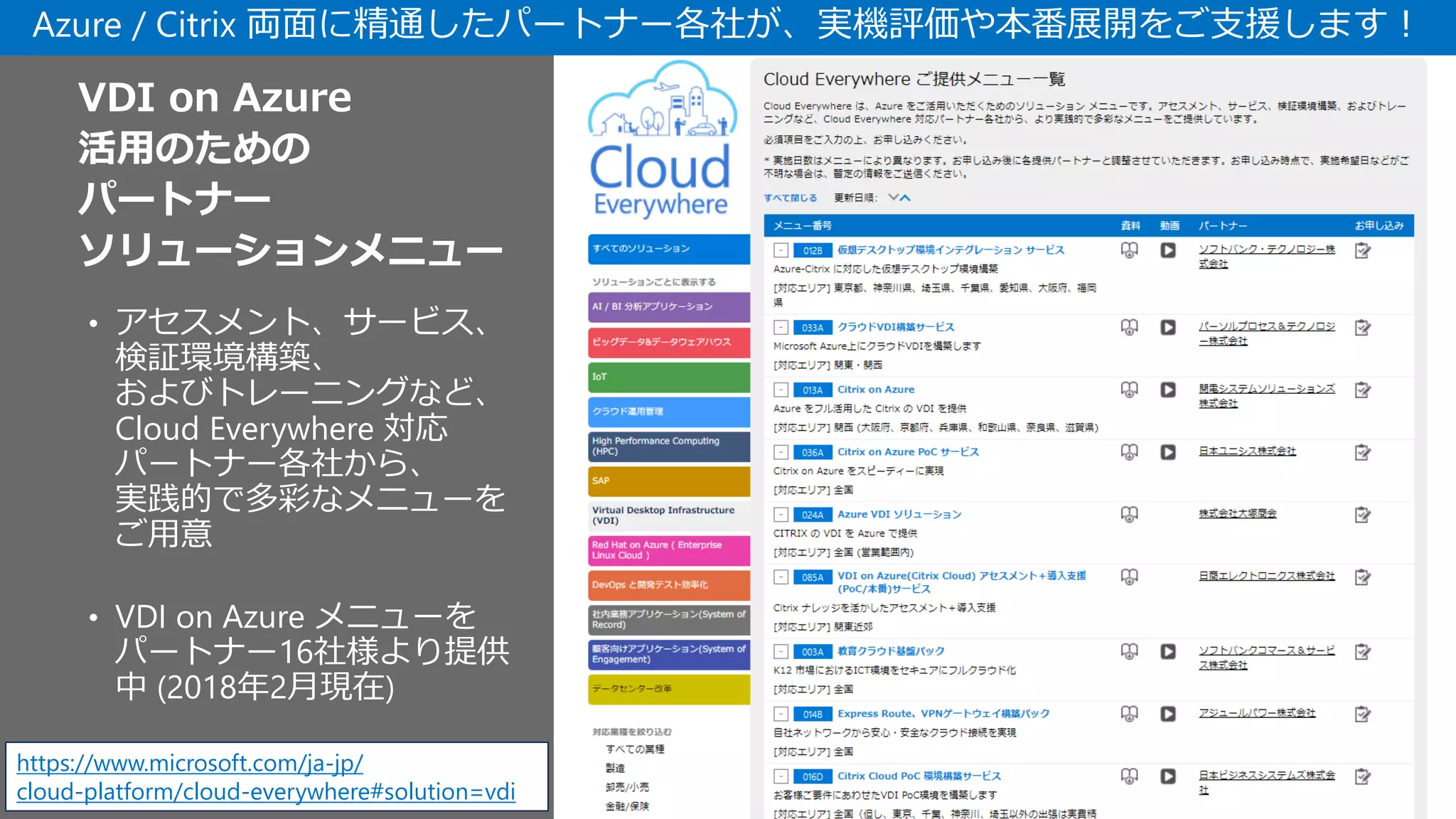Image resolution: width=1456 pixels, height=819 pixels.
Task: Click the apply icon in the 033A row
Action: pos(1362,327)
